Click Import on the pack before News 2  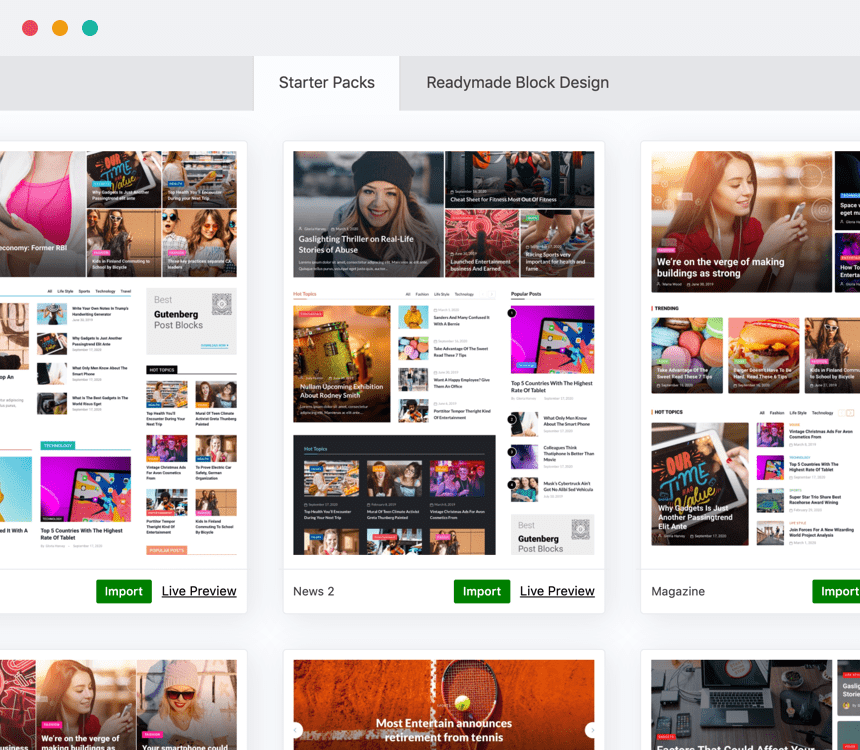coord(124,591)
